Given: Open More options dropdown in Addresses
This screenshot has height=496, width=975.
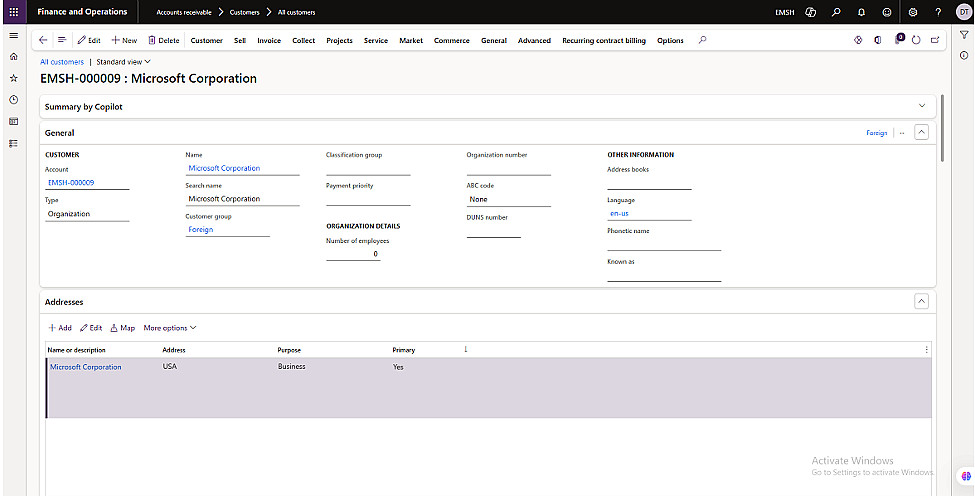Looking at the screenshot, I should 170,328.
